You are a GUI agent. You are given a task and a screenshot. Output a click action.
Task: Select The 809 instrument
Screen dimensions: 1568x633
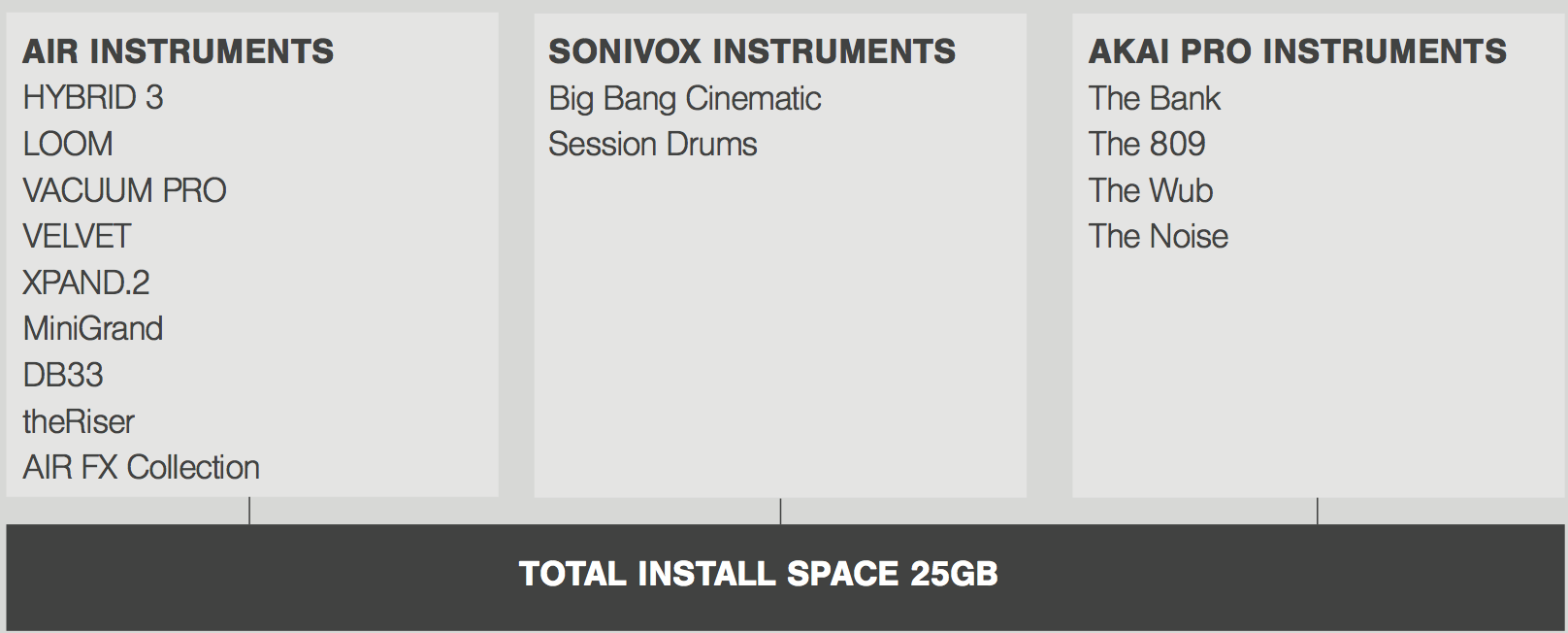tap(1147, 145)
